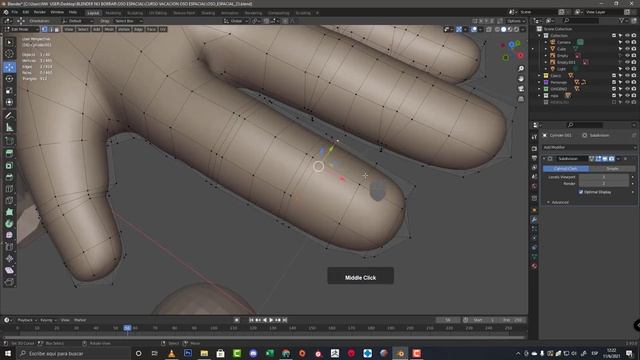Activate the Move tool in the left toolbar
This screenshot has width=640, height=360.
click(9, 67)
